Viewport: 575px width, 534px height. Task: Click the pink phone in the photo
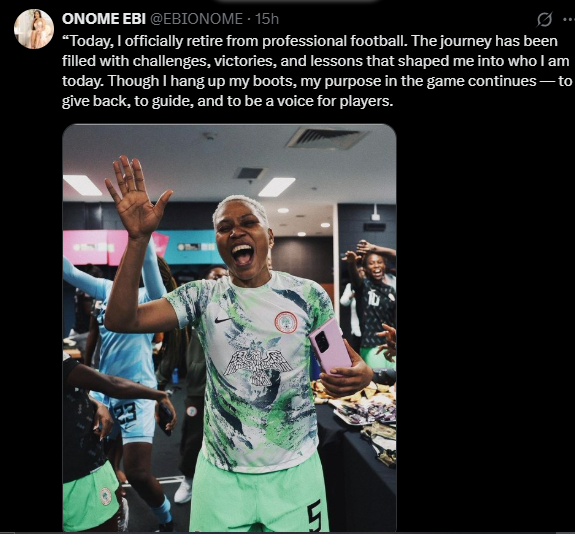point(330,347)
